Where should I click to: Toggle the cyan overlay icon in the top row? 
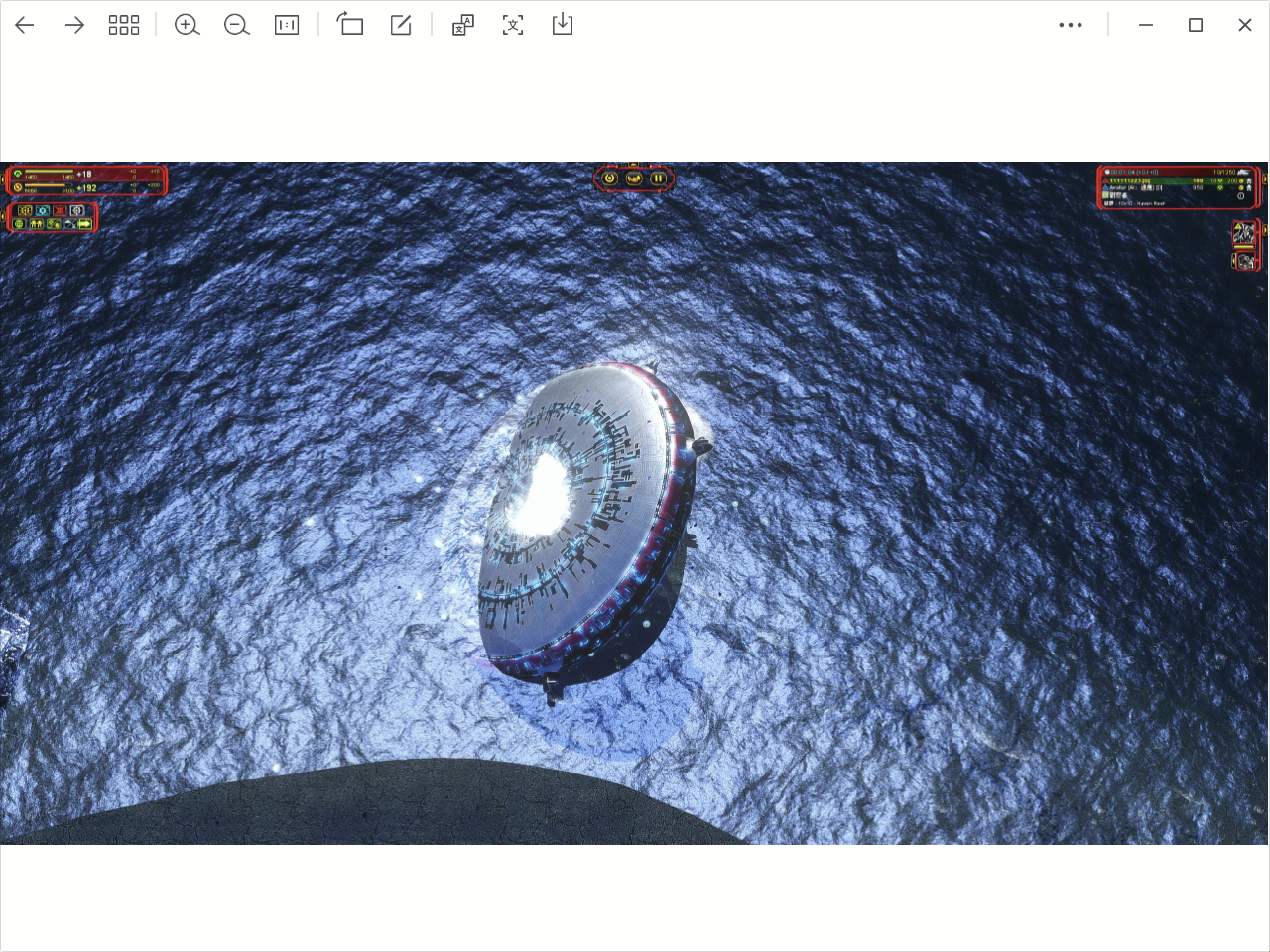coord(43,210)
